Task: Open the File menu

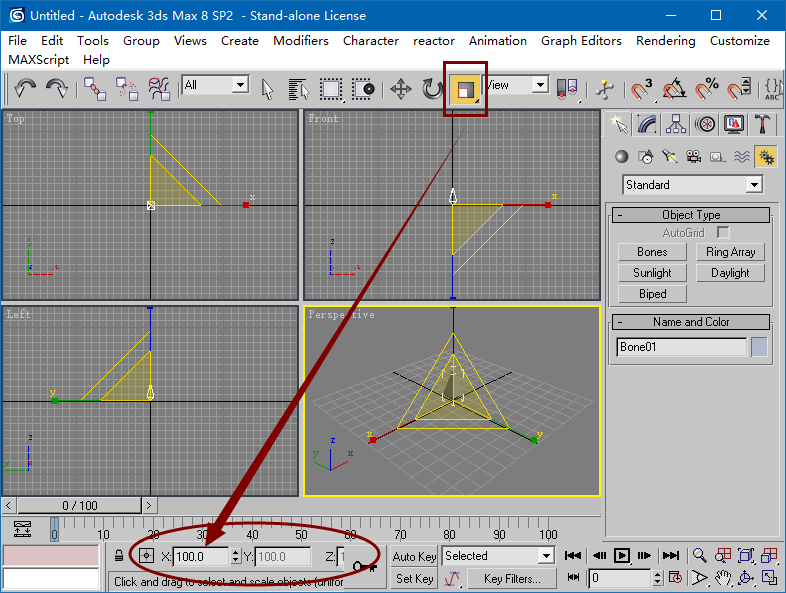Action: [x=18, y=41]
